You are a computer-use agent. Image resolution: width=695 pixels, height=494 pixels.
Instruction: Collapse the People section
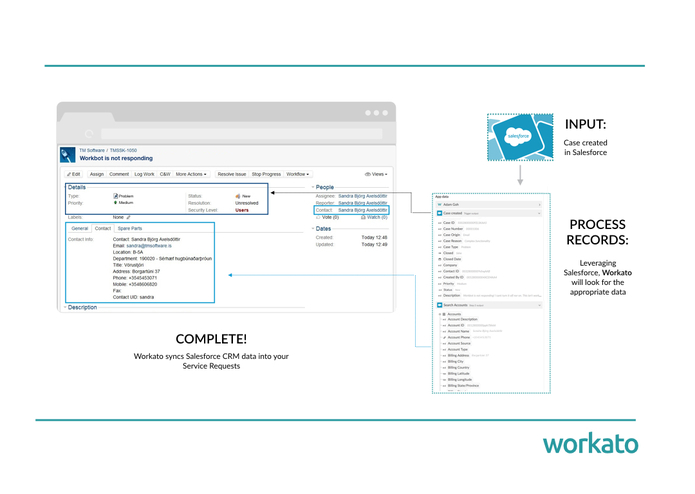click(x=313, y=187)
